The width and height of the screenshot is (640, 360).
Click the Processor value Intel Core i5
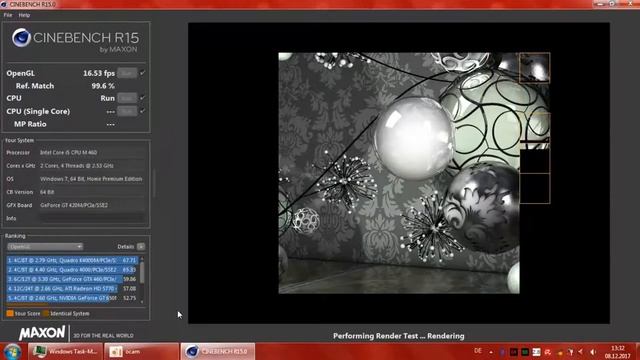tap(69, 153)
